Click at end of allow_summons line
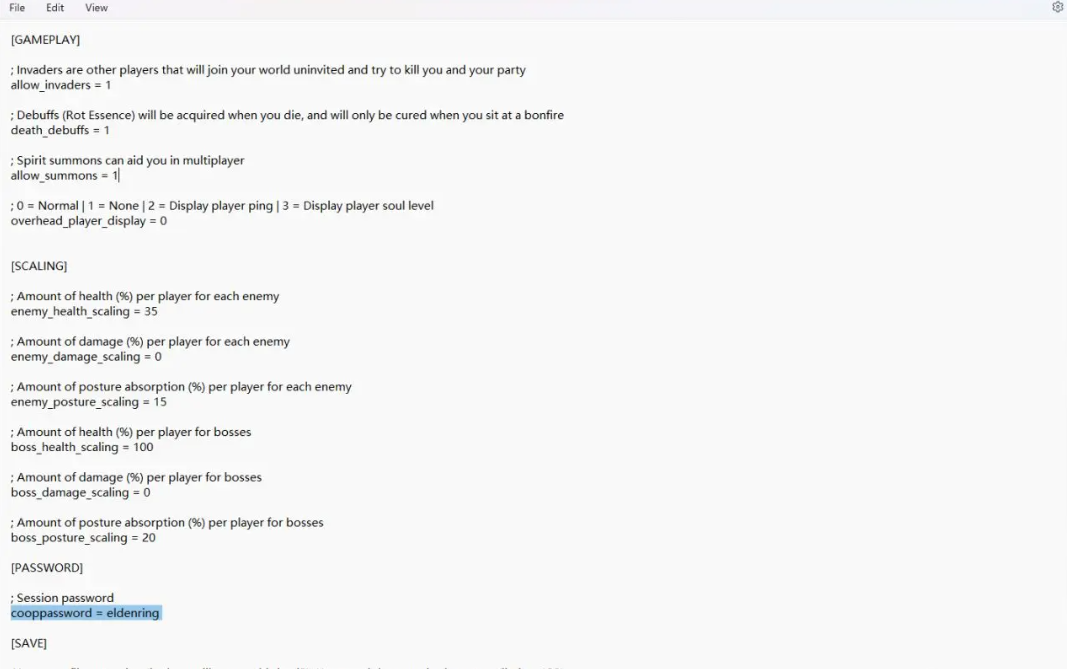Image resolution: width=1067 pixels, height=669 pixels. (x=119, y=176)
